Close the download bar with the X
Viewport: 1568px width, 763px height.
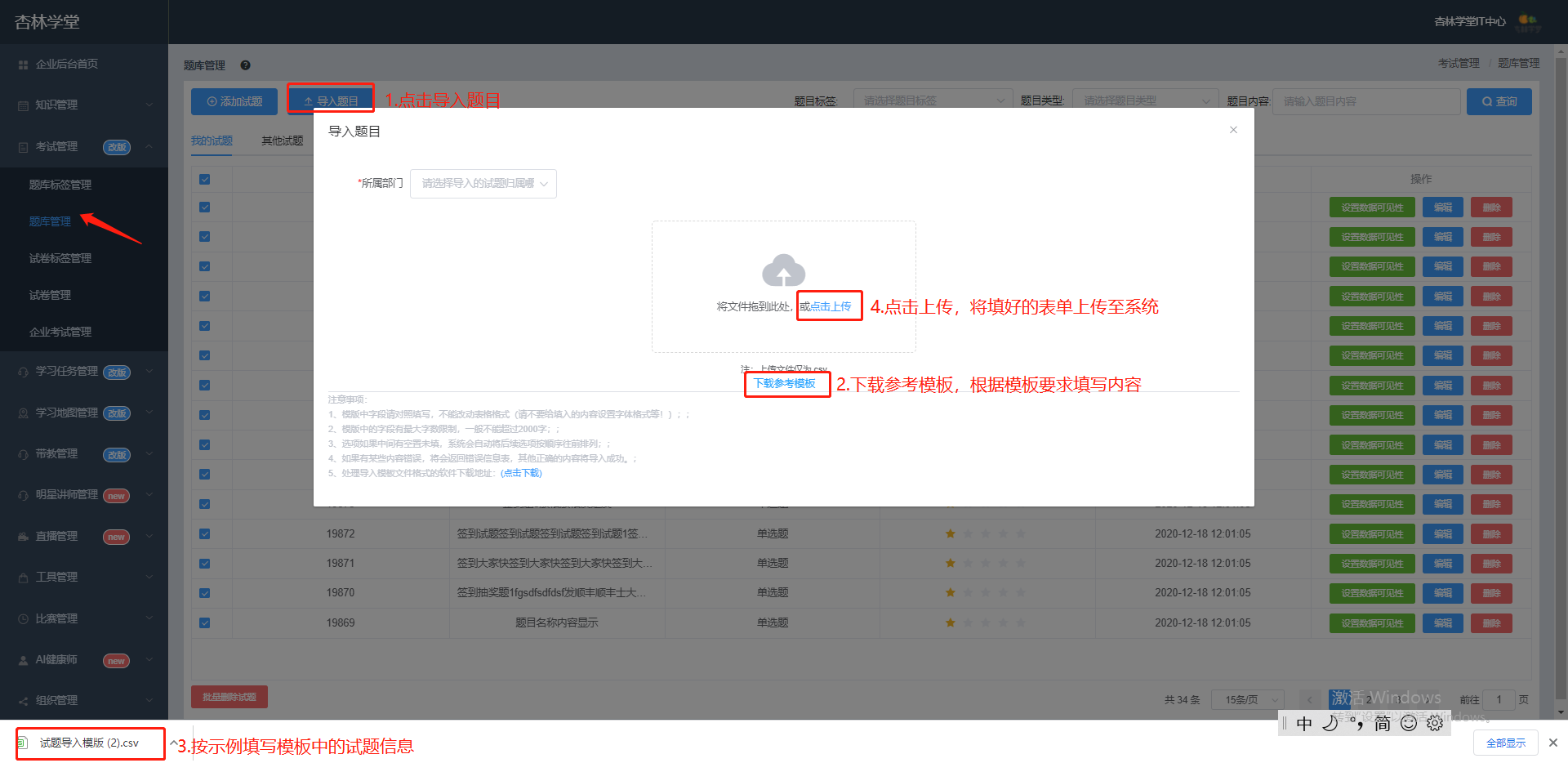click(1553, 743)
